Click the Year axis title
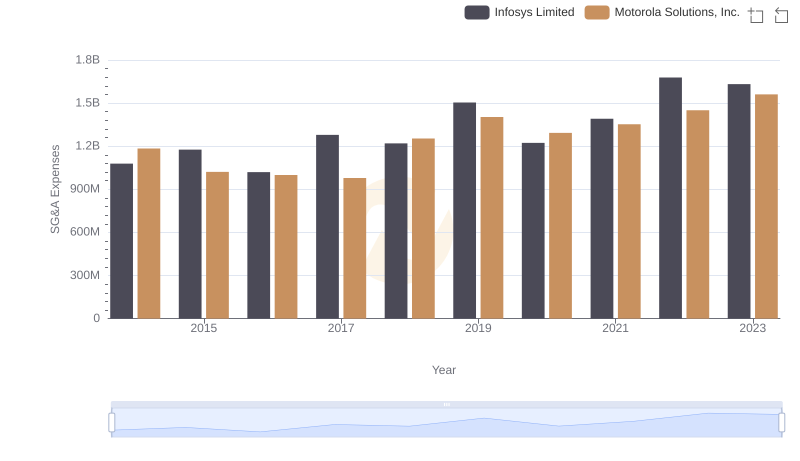 444,370
